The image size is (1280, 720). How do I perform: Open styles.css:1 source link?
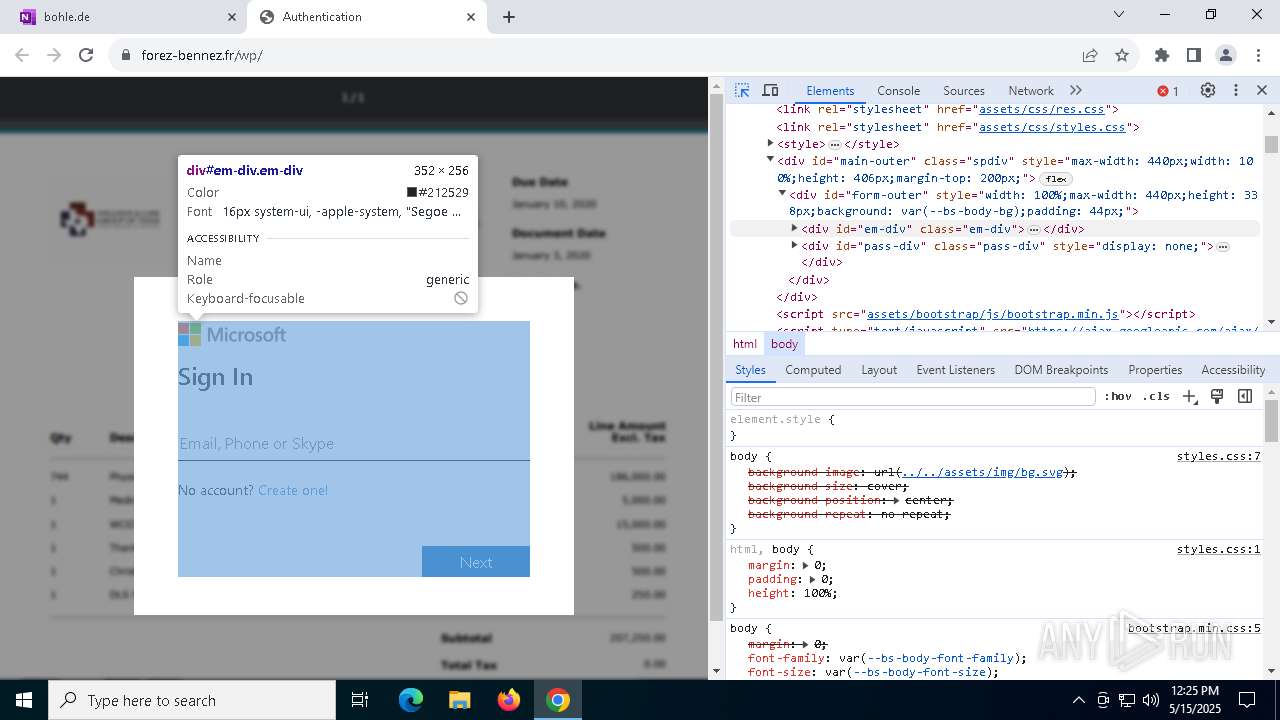[1218, 549]
